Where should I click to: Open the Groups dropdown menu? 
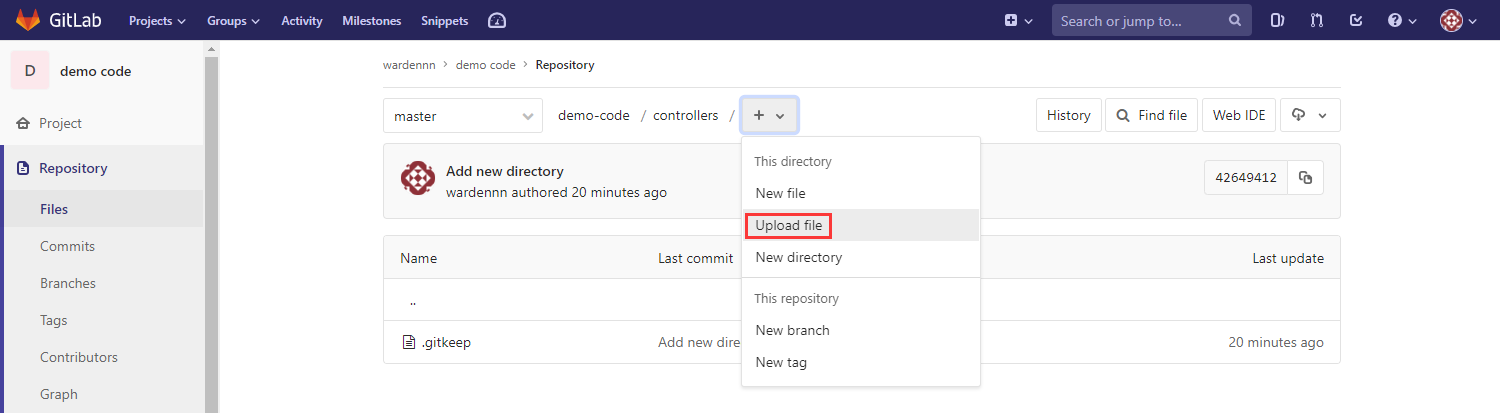[233, 20]
